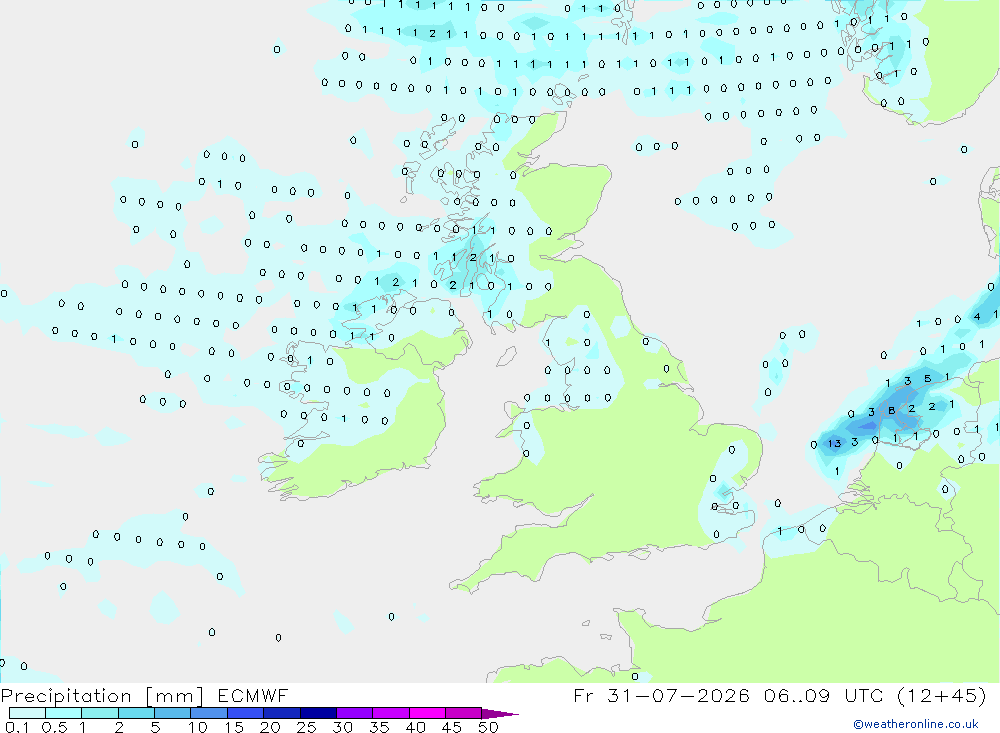Click the legend scale label '50'
Screen dimensions: 1000x733
click(x=489, y=727)
